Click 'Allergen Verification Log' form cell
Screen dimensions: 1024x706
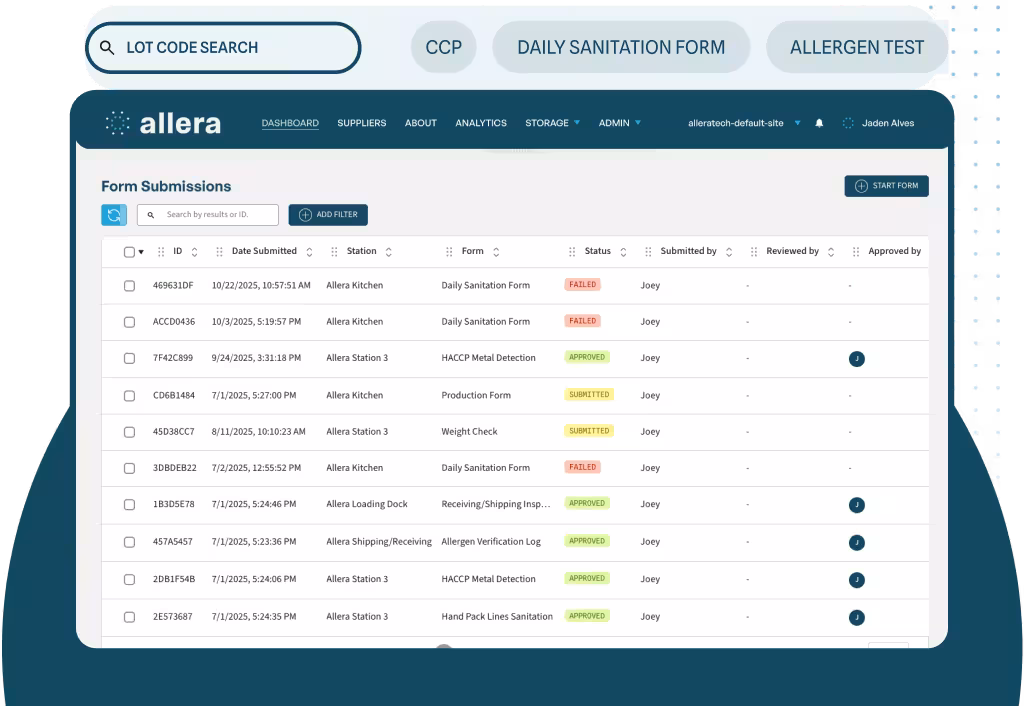(x=490, y=541)
